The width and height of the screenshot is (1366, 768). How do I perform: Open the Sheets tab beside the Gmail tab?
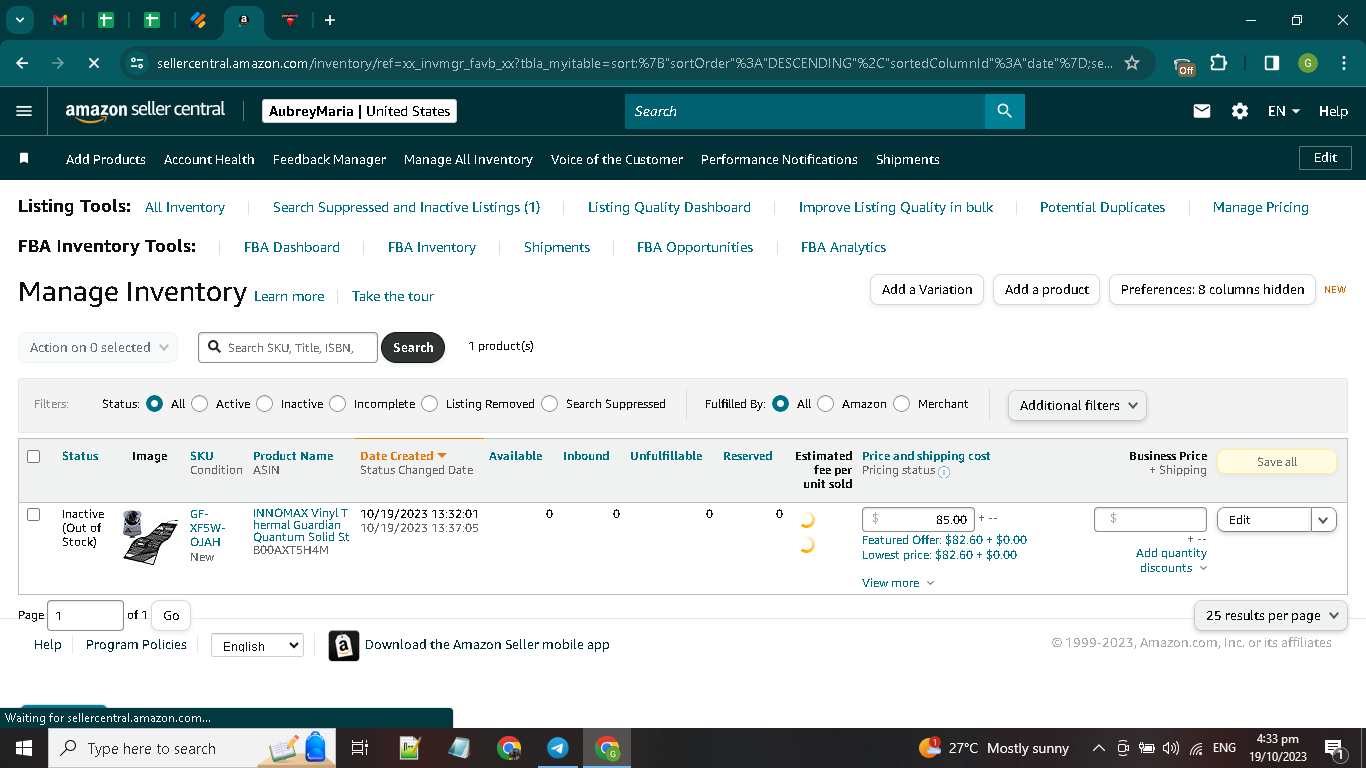coord(106,20)
